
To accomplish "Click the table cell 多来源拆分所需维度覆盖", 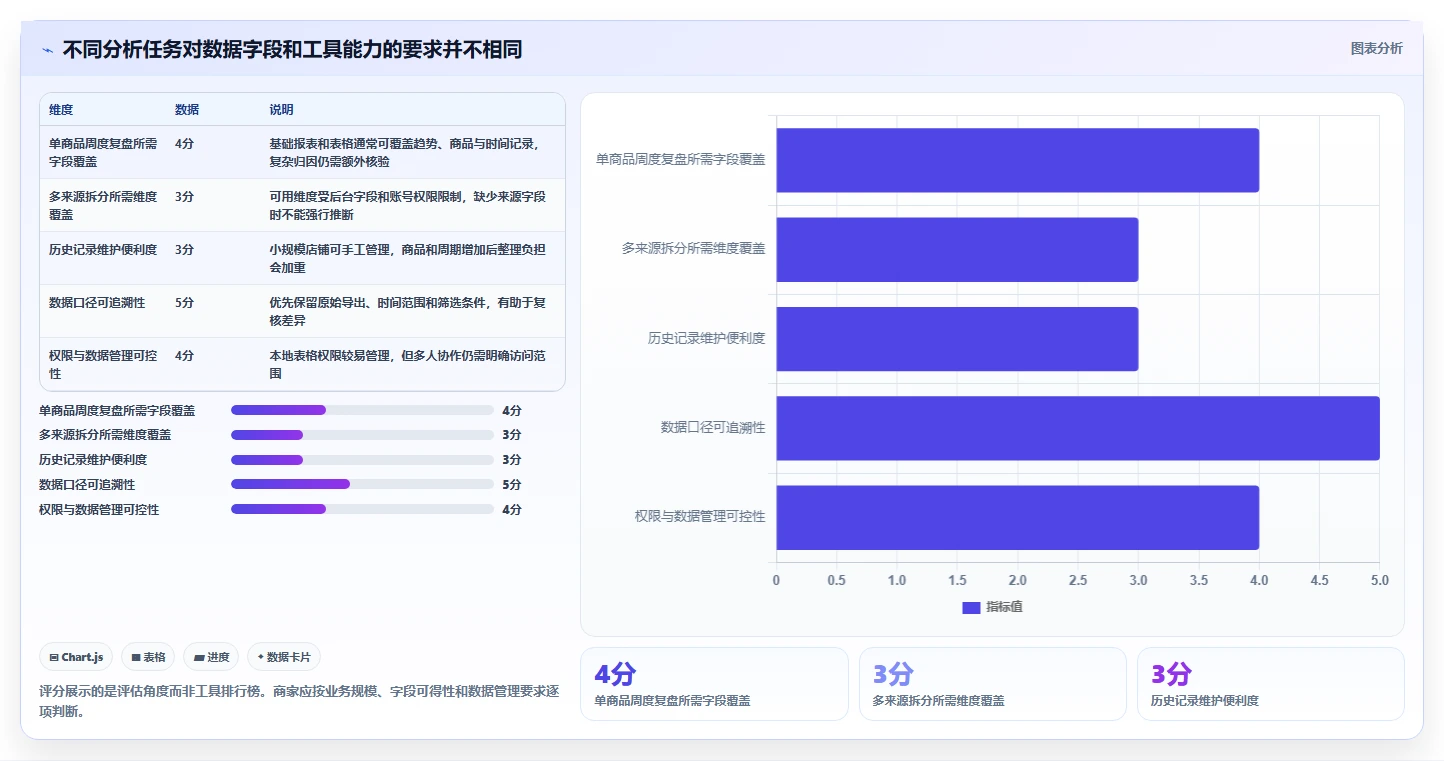I will tap(103, 205).
